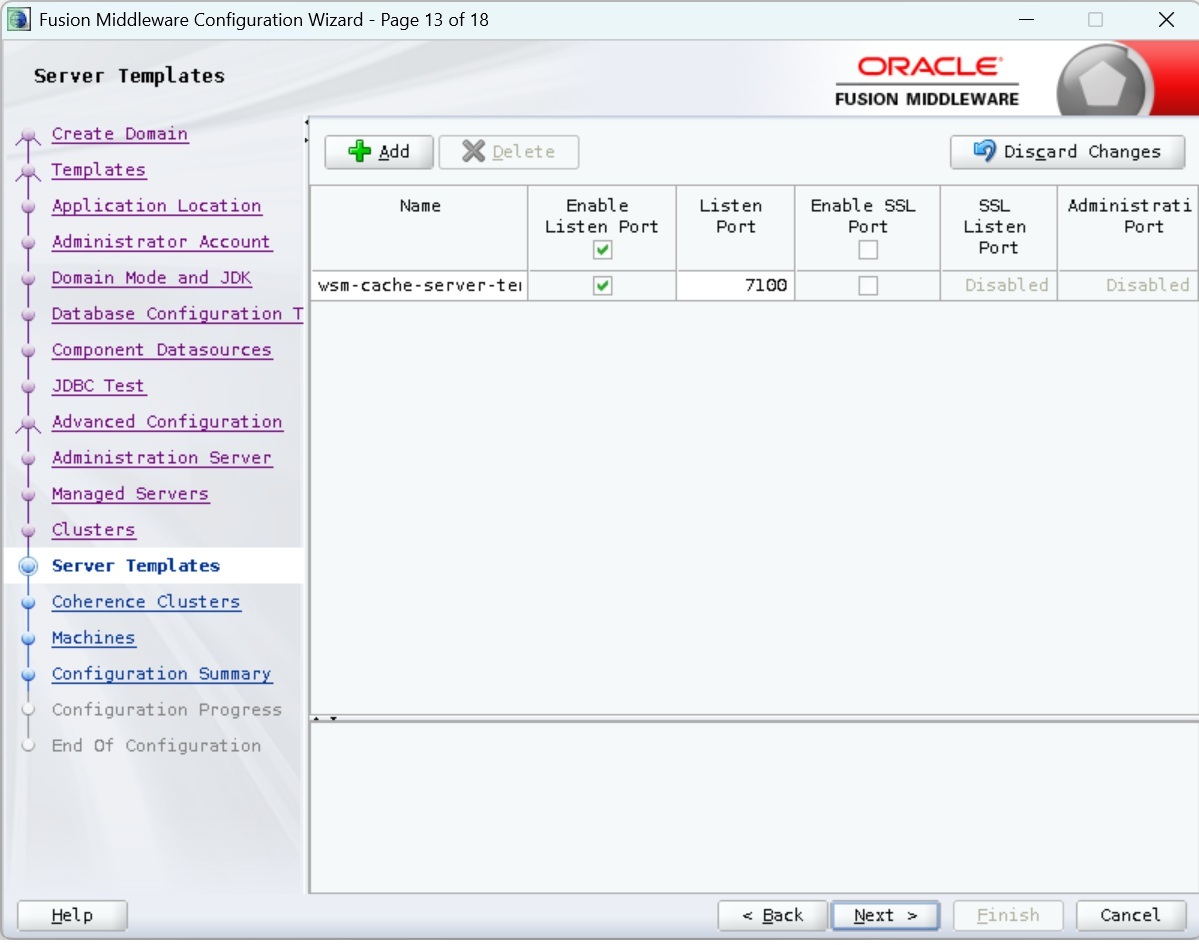Screen dimensions: 1199x945
Task: Open the Machines step
Action: point(93,638)
